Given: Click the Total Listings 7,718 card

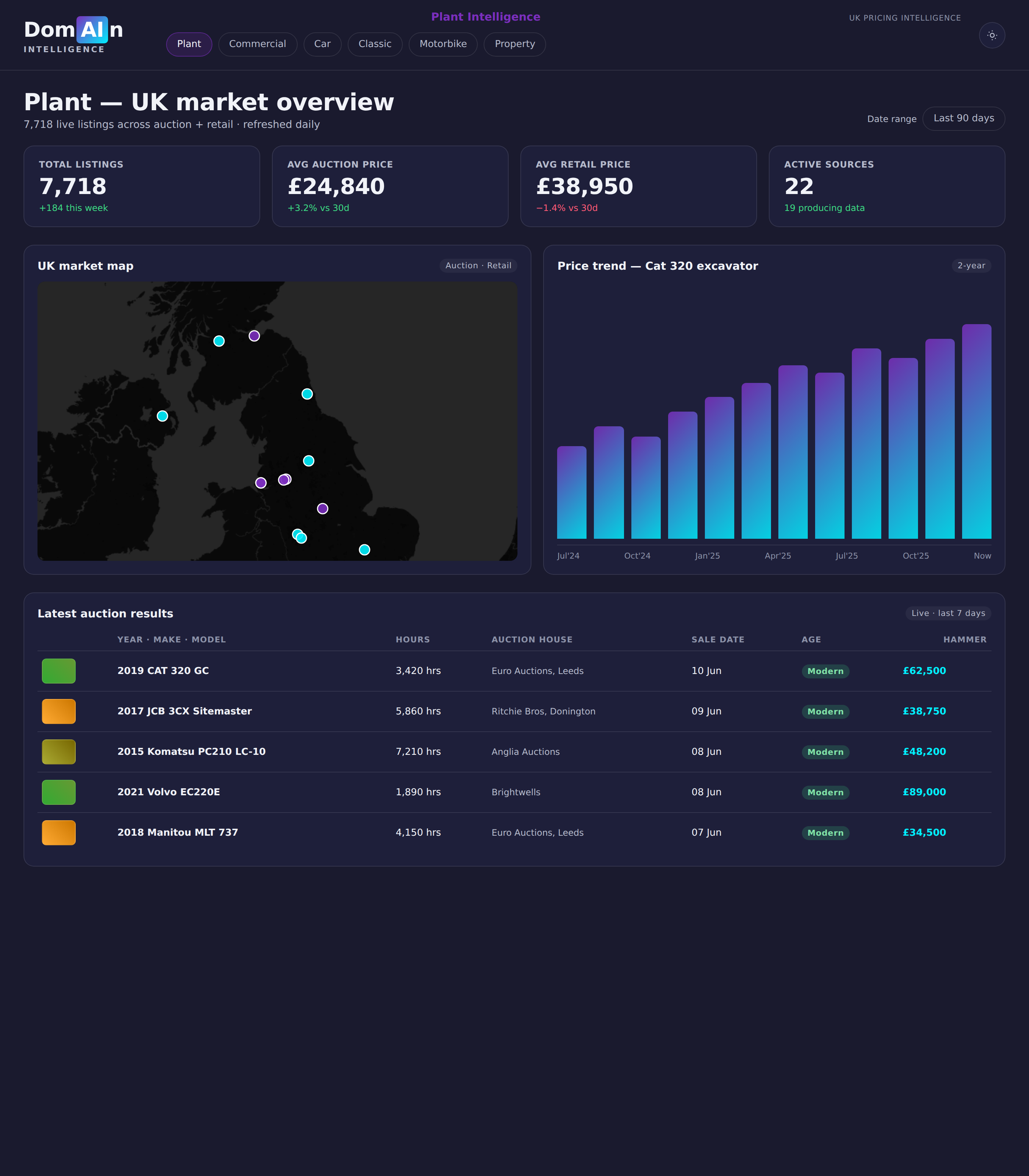Looking at the screenshot, I should click(x=141, y=186).
